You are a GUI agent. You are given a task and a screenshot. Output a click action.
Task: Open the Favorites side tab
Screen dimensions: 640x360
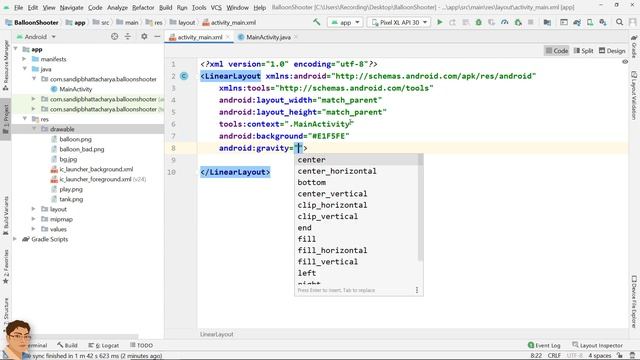coord(6,267)
